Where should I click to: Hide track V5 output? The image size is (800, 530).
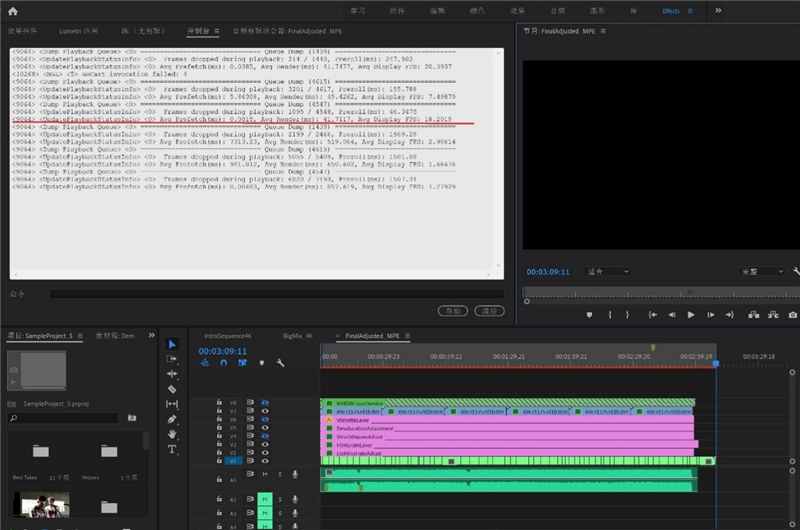[x=265, y=427]
